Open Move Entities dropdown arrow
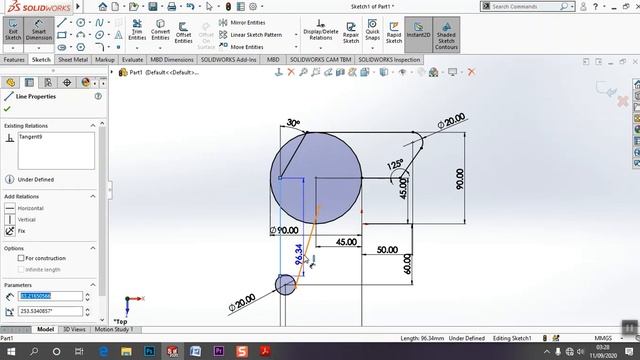640x360 pixels. [296, 47]
